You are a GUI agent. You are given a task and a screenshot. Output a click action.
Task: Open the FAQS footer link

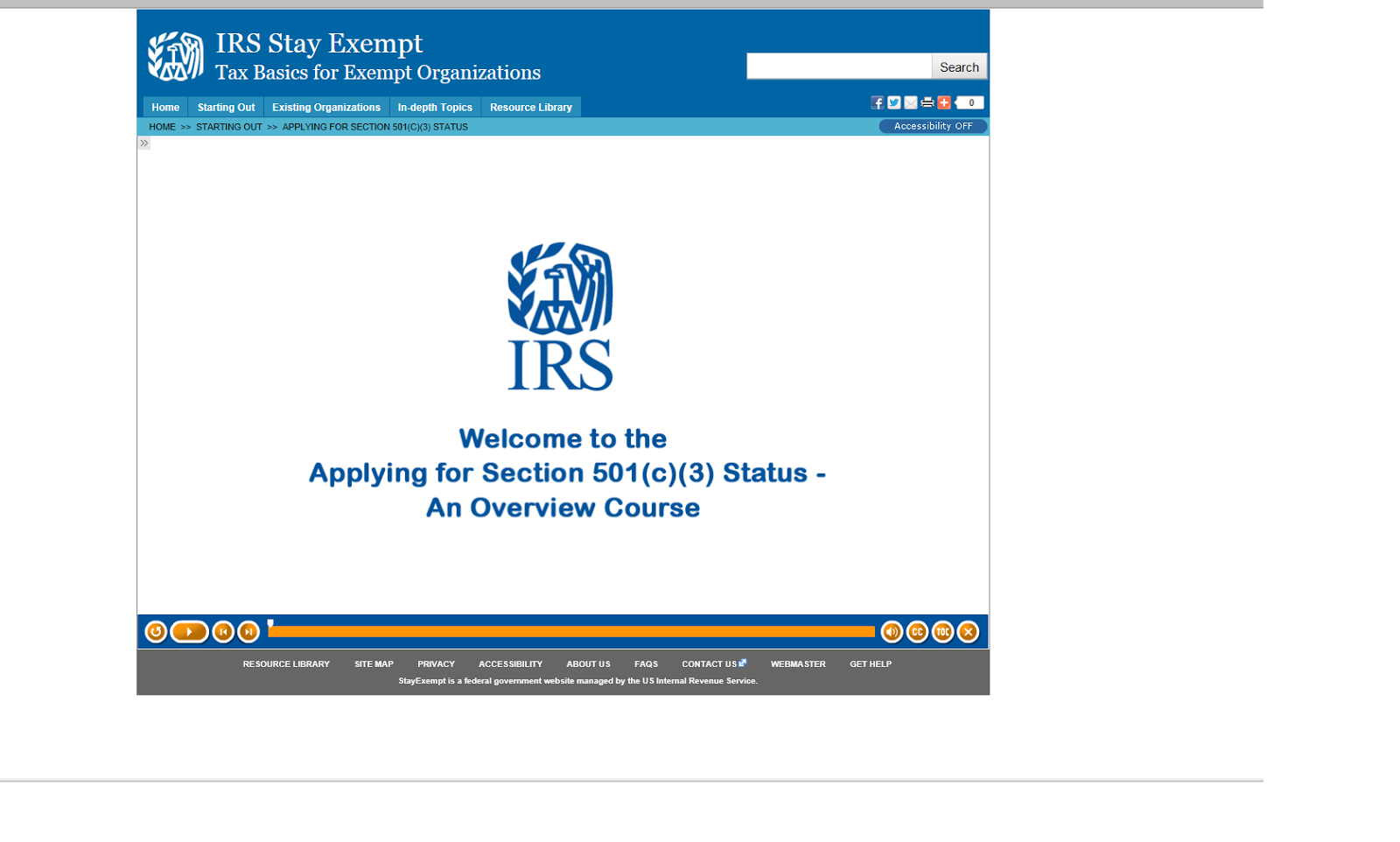pos(646,664)
